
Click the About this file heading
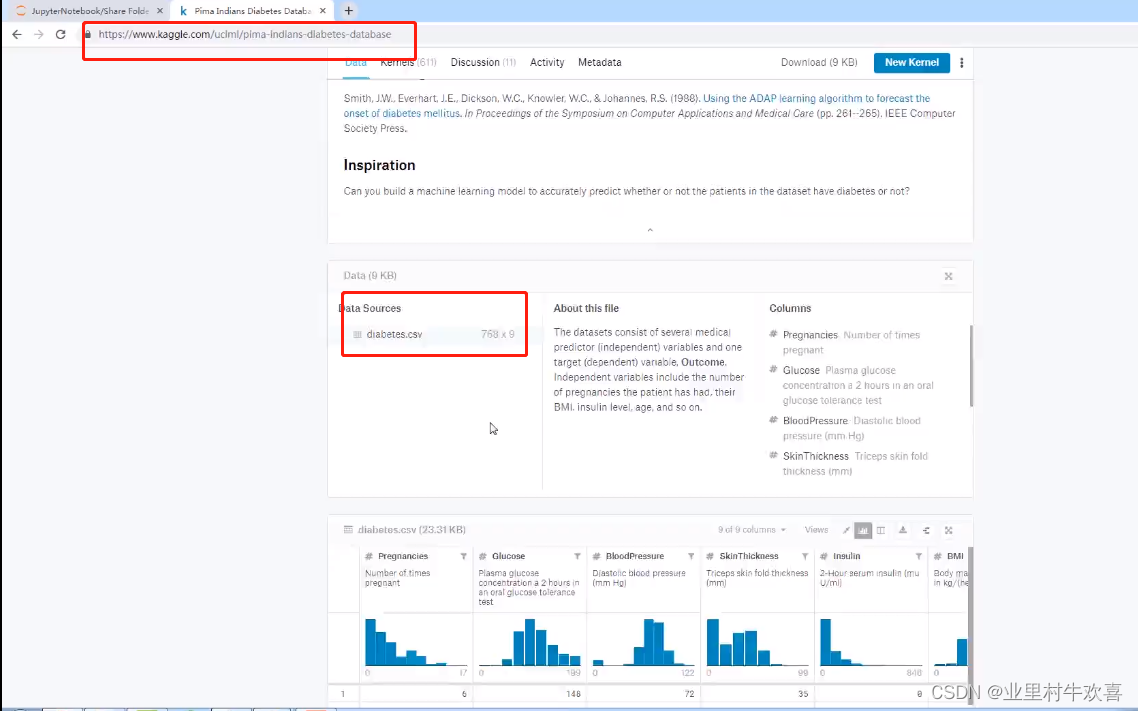[586, 308]
